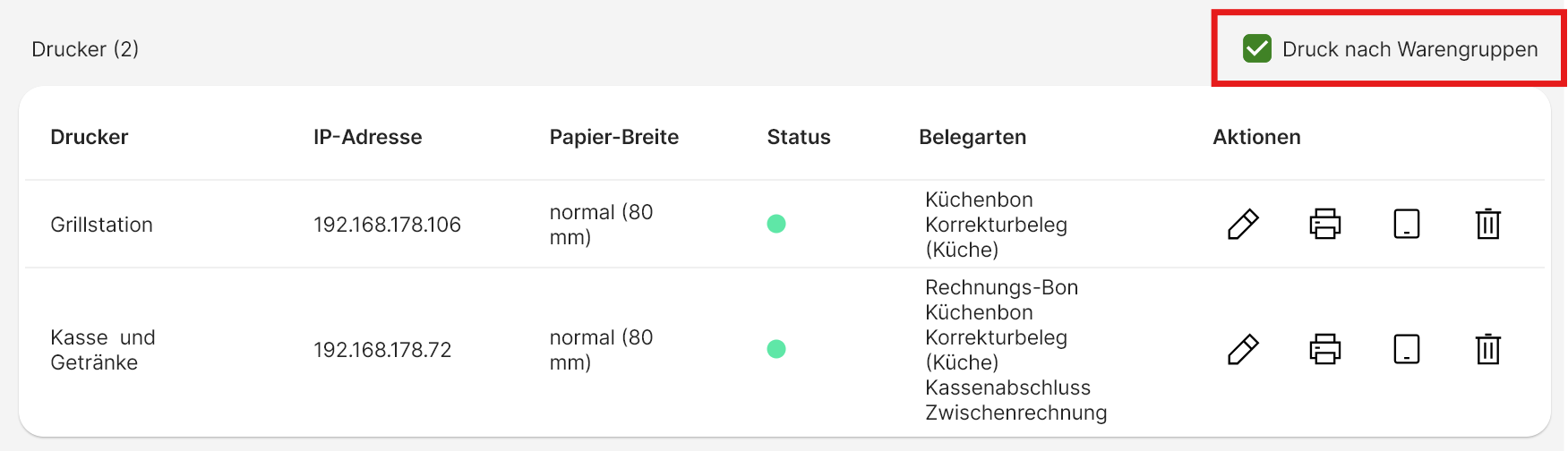Select the Grillstation printer name
Viewport: 1568px width, 451px height.
coord(101,225)
